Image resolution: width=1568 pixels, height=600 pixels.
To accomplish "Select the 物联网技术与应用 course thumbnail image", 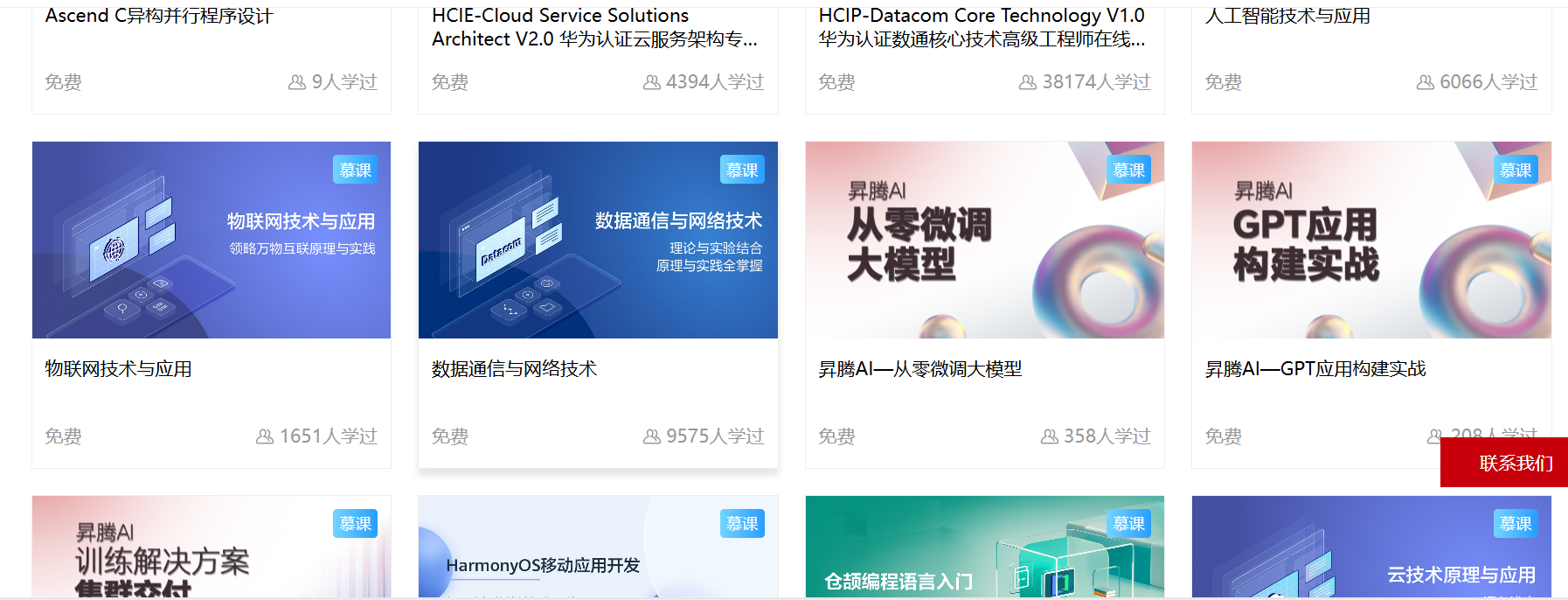I will pyautogui.click(x=212, y=240).
